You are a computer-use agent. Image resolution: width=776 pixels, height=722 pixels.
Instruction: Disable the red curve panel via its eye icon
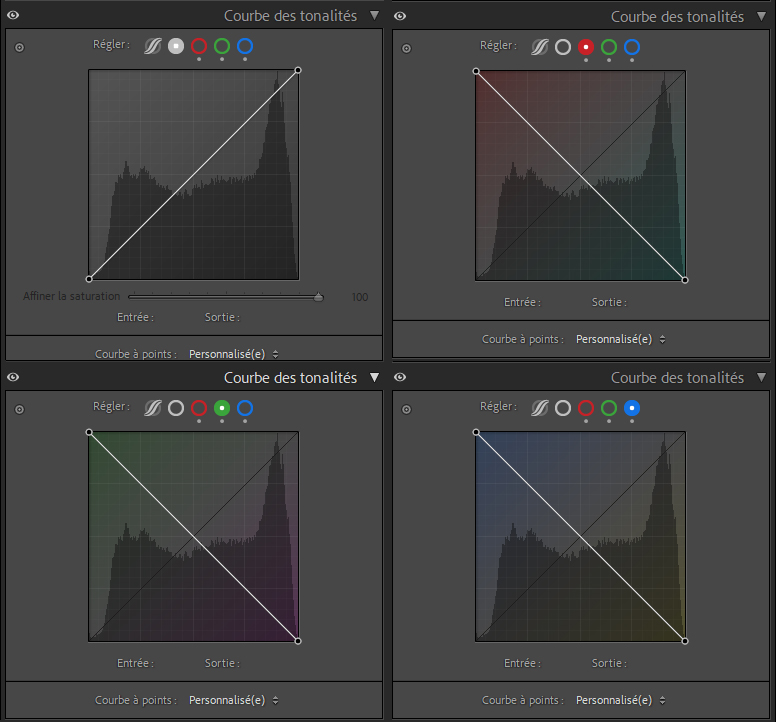pyautogui.click(x=400, y=16)
